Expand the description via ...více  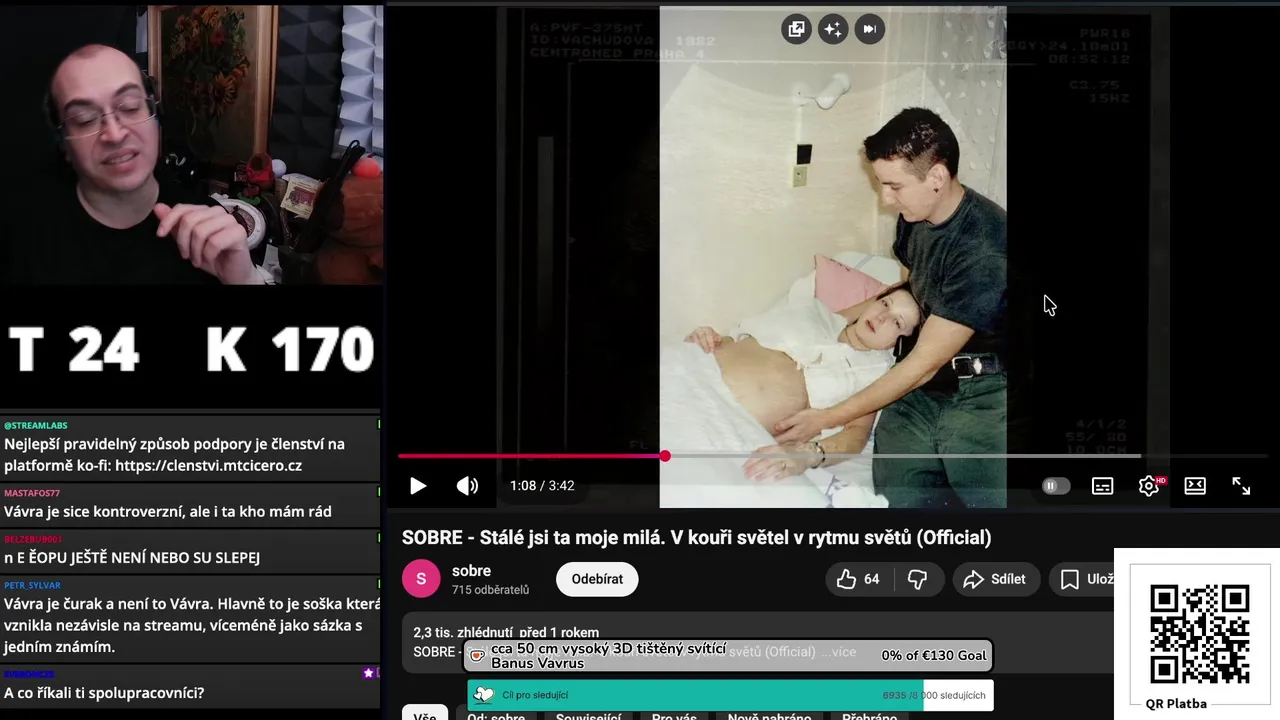(x=838, y=652)
